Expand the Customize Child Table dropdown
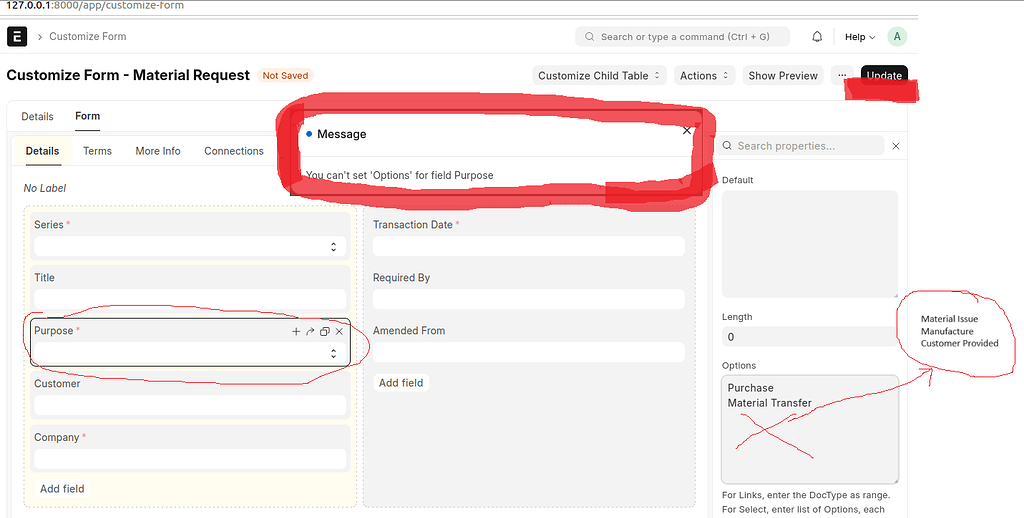The height and width of the screenshot is (518, 1024). click(600, 76)
